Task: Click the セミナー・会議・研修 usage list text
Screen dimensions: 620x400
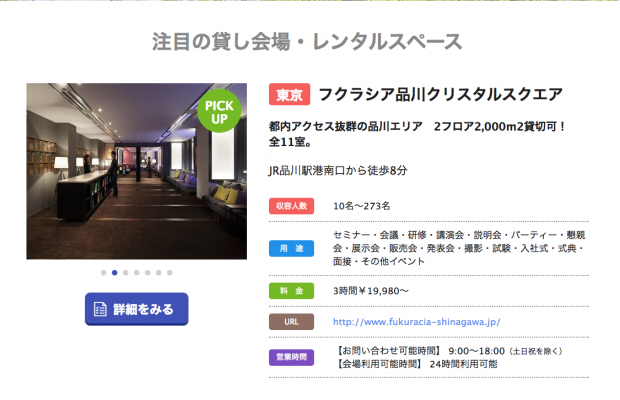Action: click(x=459, y=248)
